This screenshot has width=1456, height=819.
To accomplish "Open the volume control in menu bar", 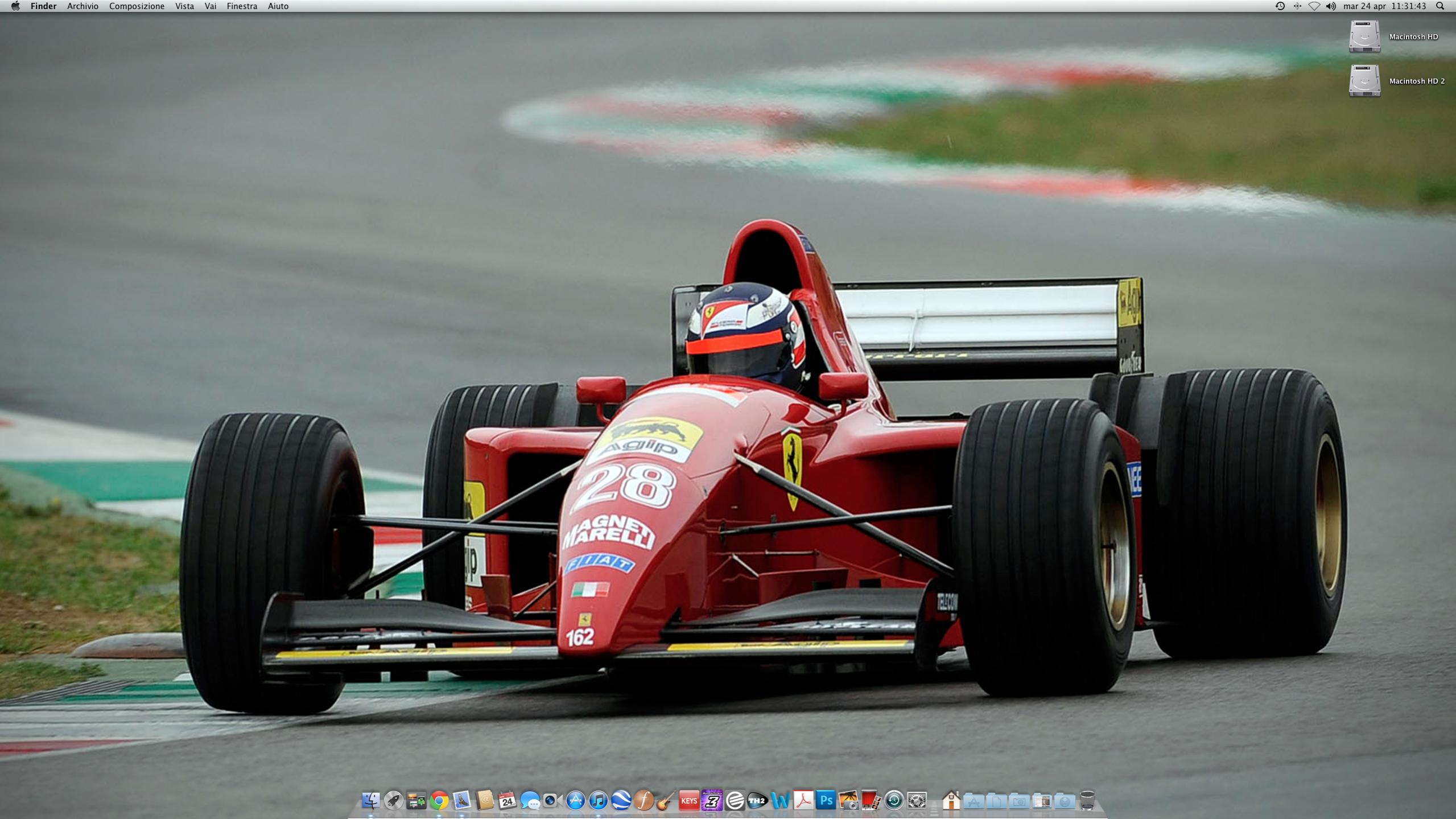I will (x=1330, y=6).
